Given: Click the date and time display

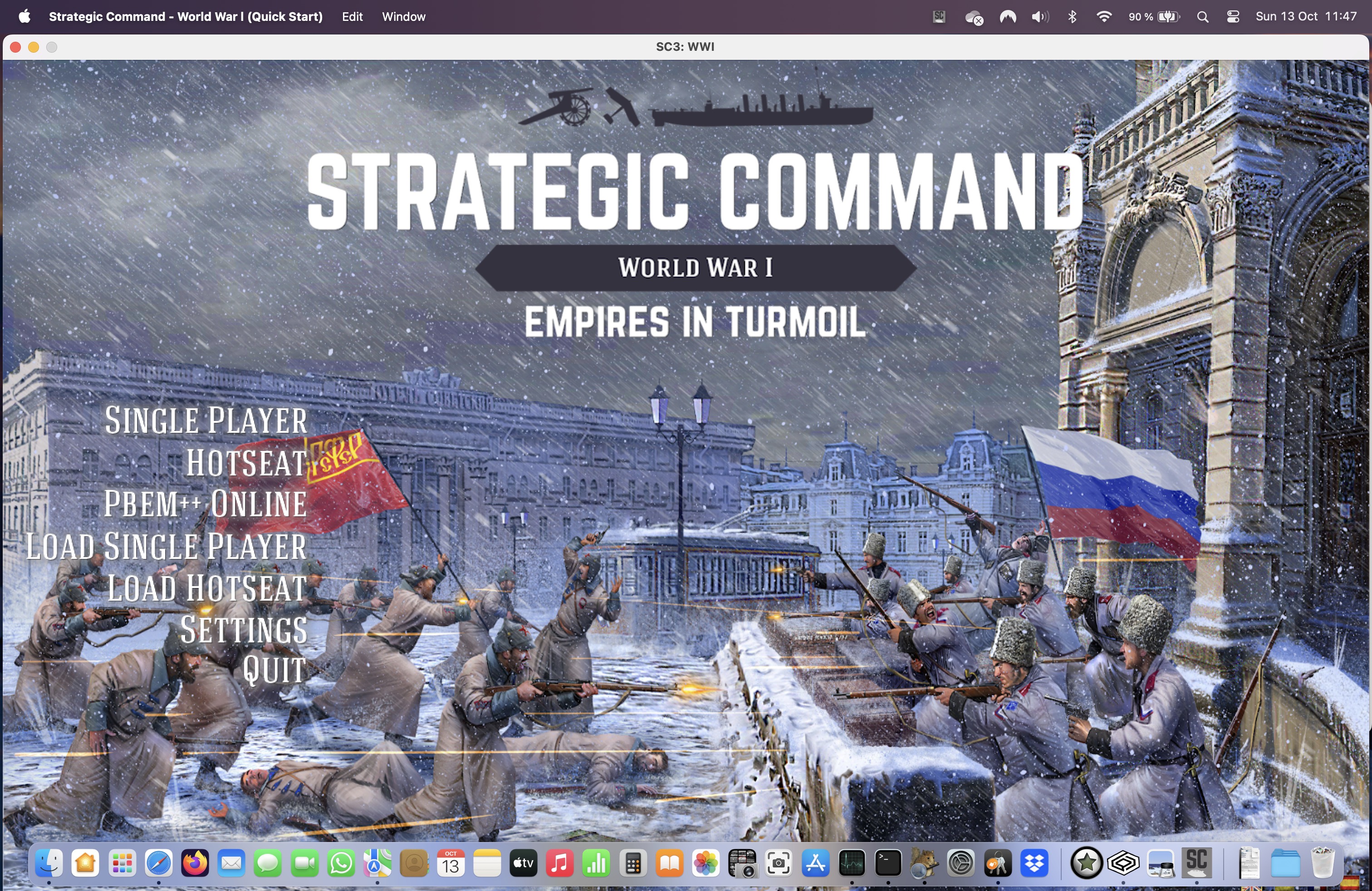Looking at the screenshot, I should 1306,17.
